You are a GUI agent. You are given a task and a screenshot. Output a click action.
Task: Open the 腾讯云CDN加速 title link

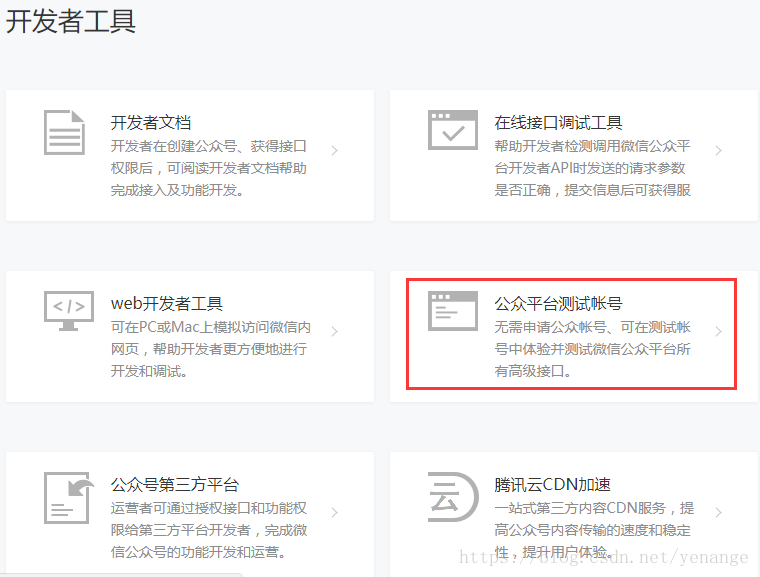tap(553, 484)
